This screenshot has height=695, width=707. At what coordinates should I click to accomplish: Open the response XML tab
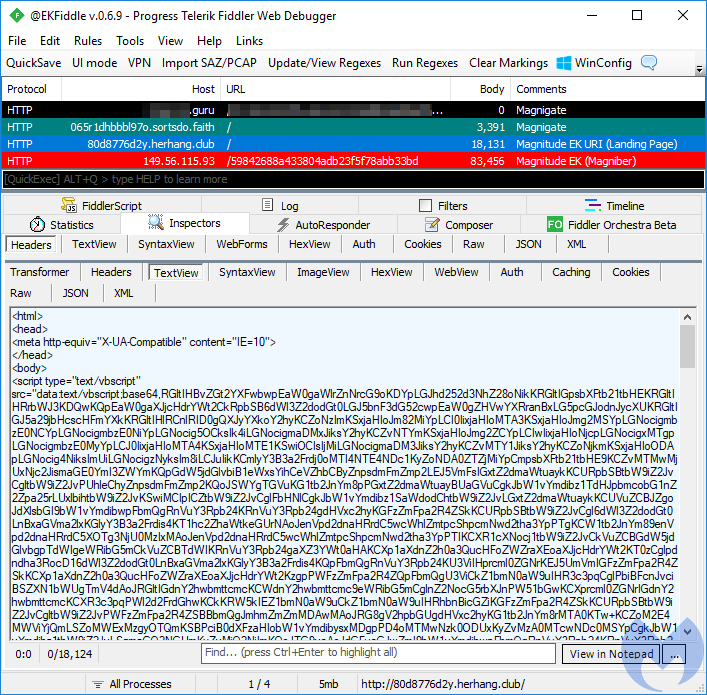click(x=123, y=293)
